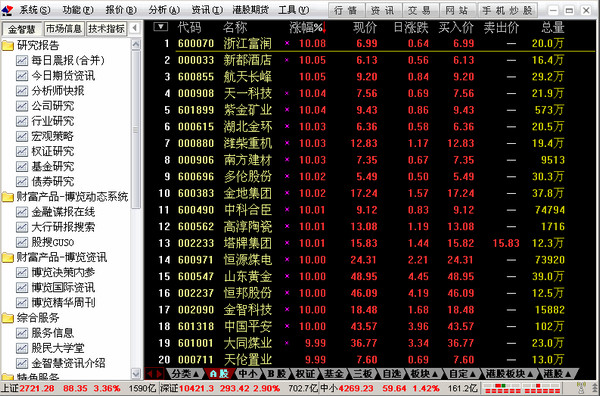Select the B股 bottom tab
This screenshot has width=600, height=396.
[x=277, y=373]
